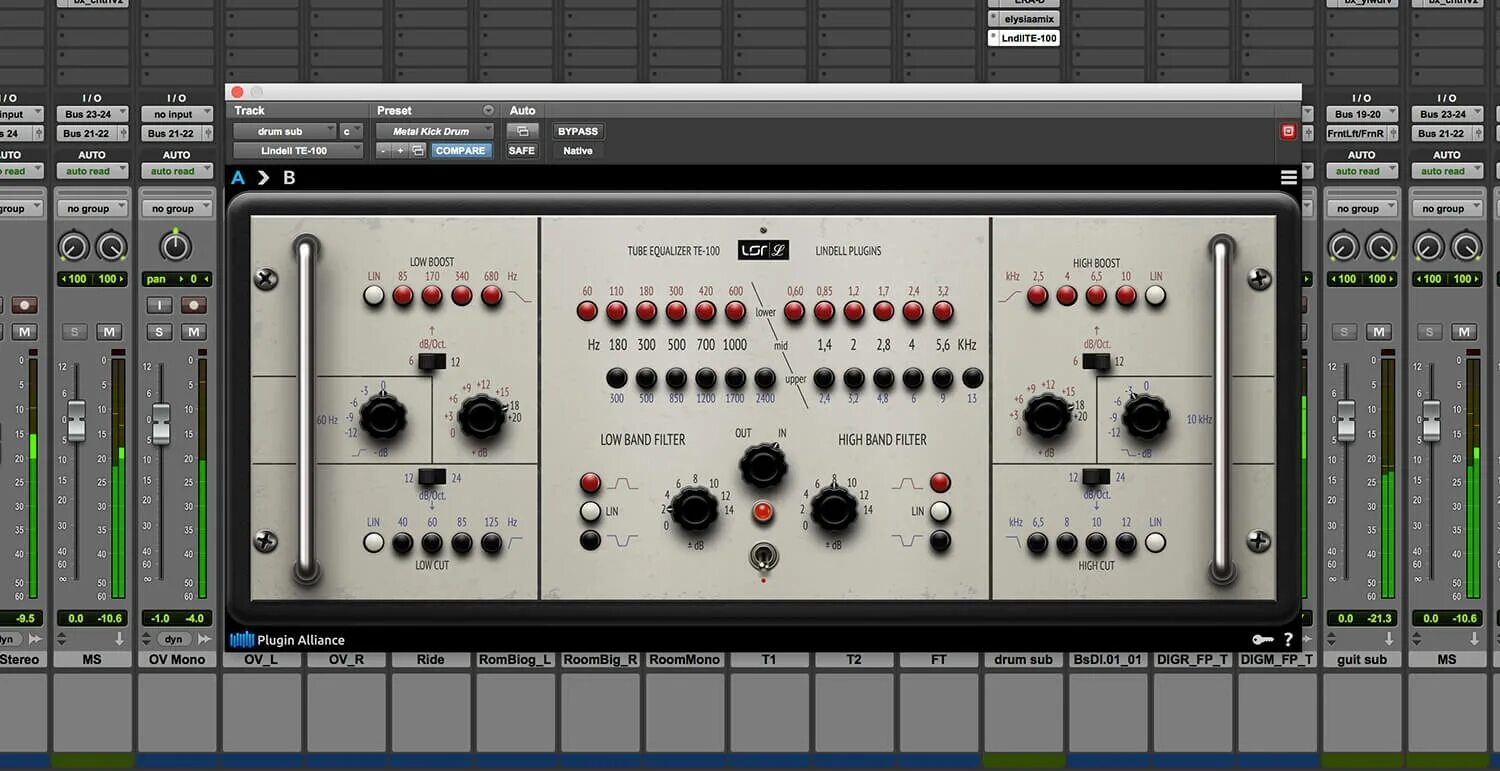Image resolution: width=1500 pixels, height=771 pixels.
Task: Open OV Mono 'auto read' automation dropdown
Action: [x=177, y=171]
